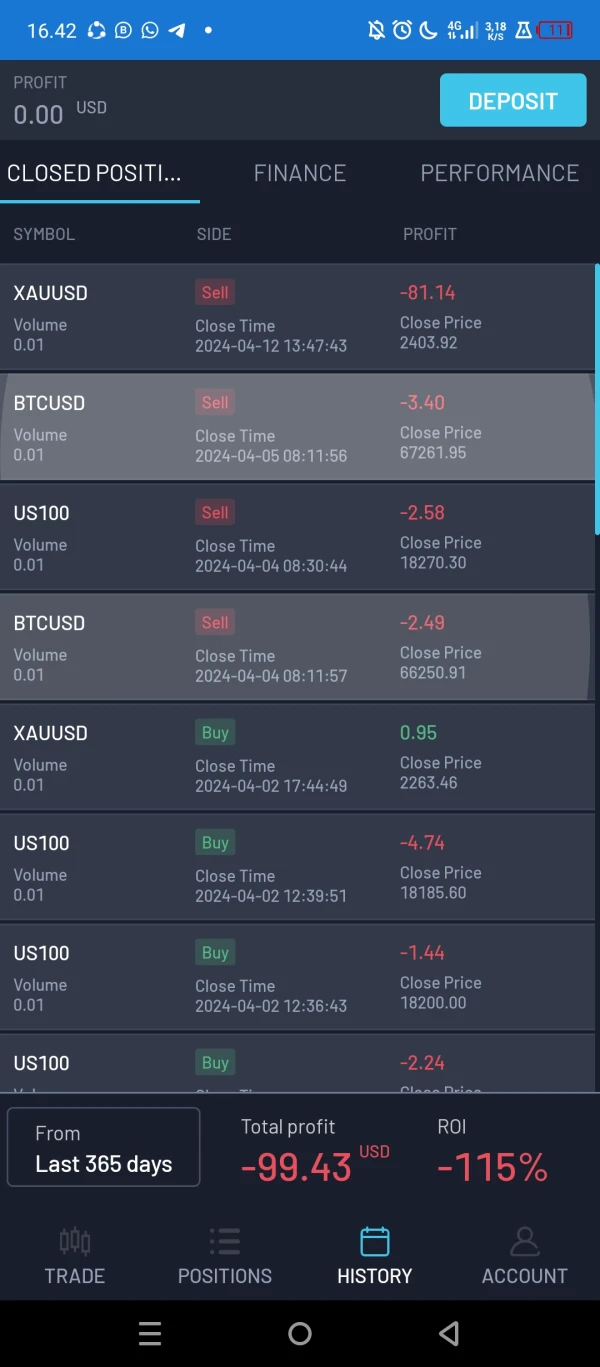The height and width of the screenshot is (1367, 600).
Task: Select the Closed Positions tab
Action: tap(95, 173)
